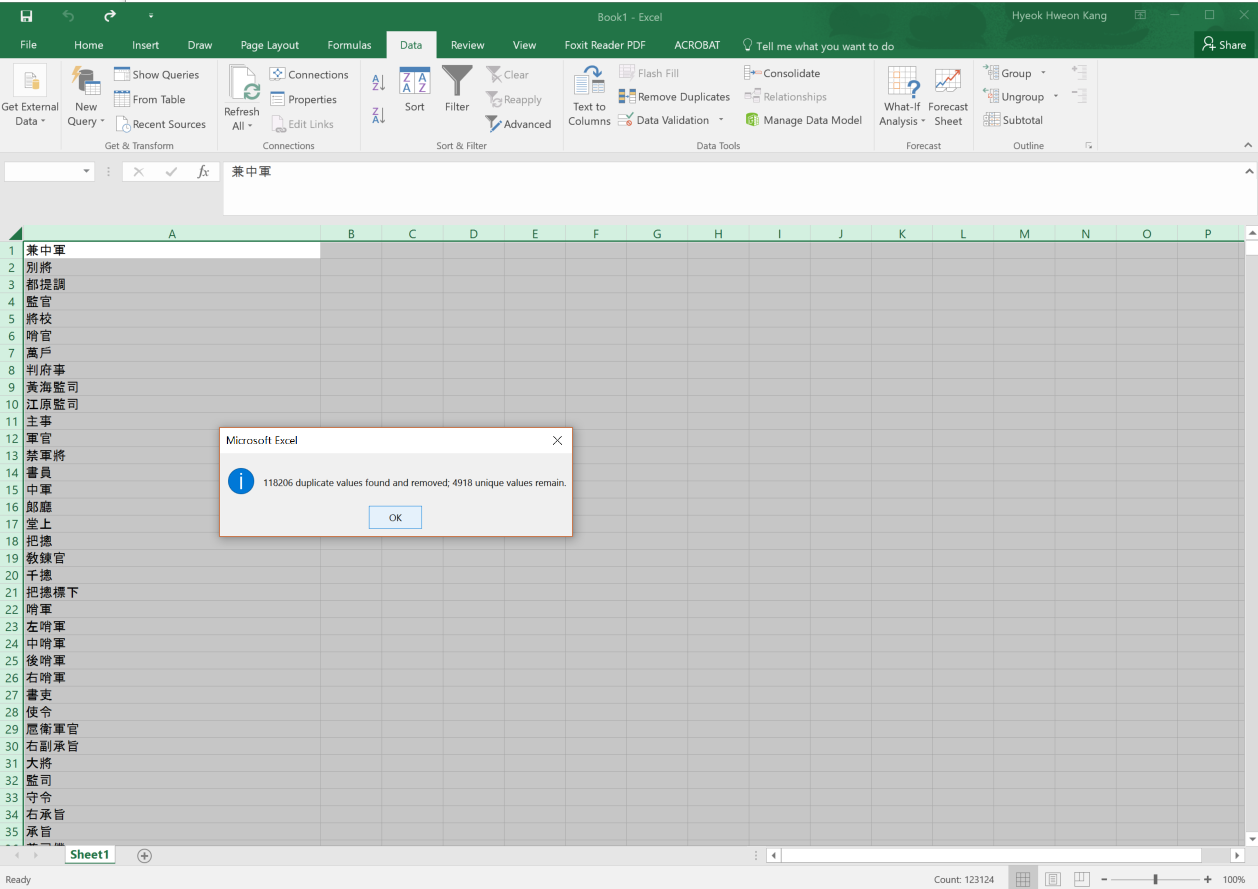The width and height of the screenshot is (1258, 889).
Task: Click Subtotal
Action: click(1013, 120)
